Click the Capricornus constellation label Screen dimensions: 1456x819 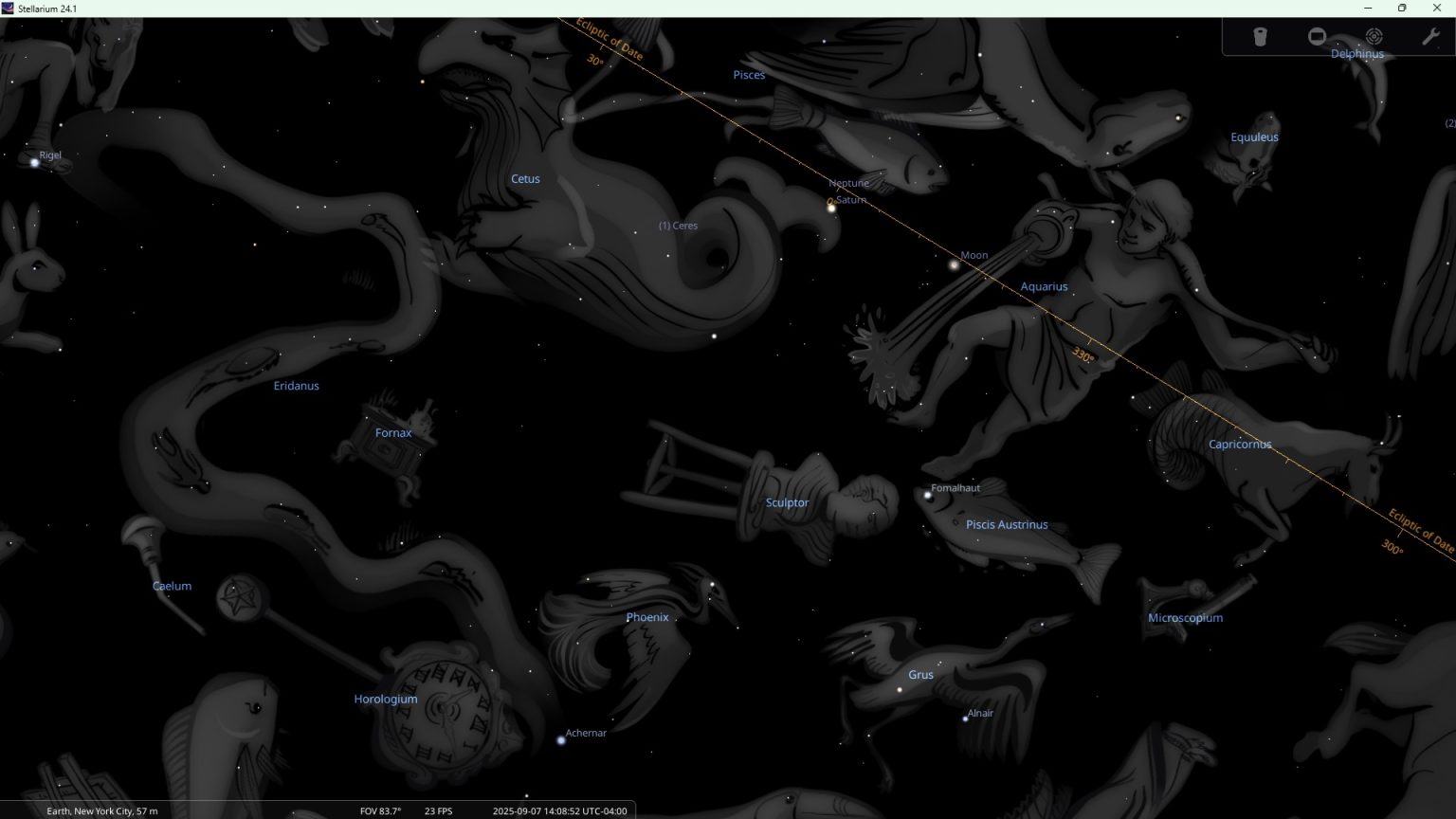point(1240,445)
